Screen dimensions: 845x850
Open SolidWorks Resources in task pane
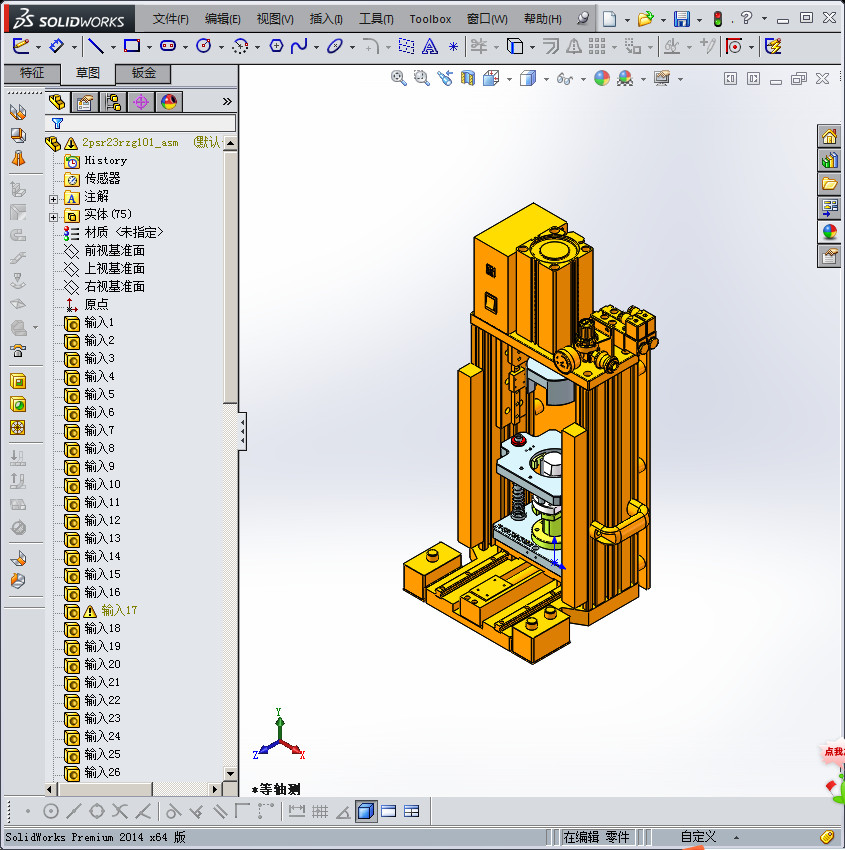[829, 136]
